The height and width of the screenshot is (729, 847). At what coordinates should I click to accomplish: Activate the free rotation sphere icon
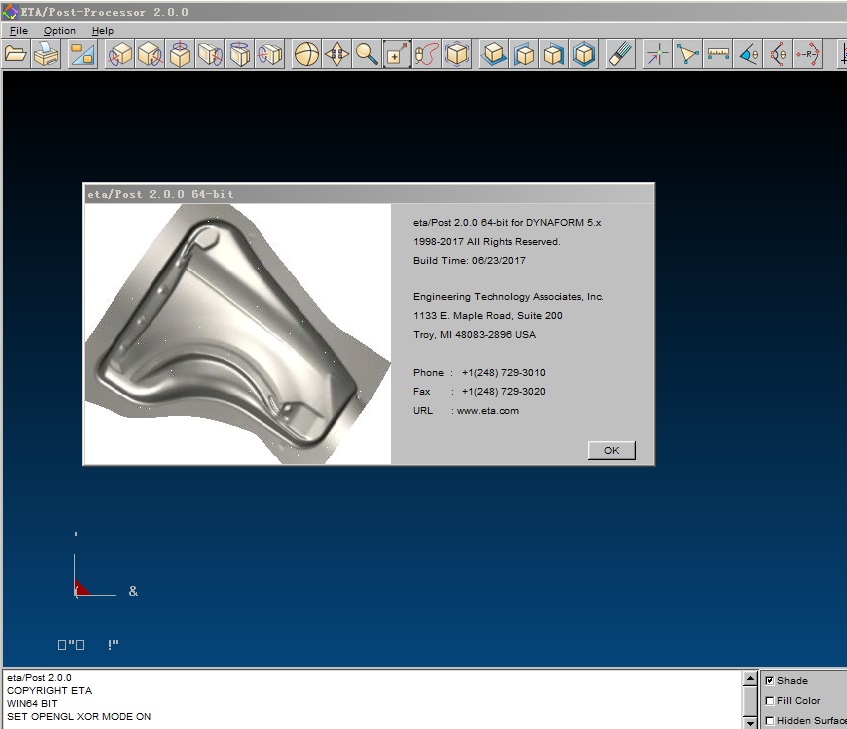pyautogui.click(x=307, y=54)
